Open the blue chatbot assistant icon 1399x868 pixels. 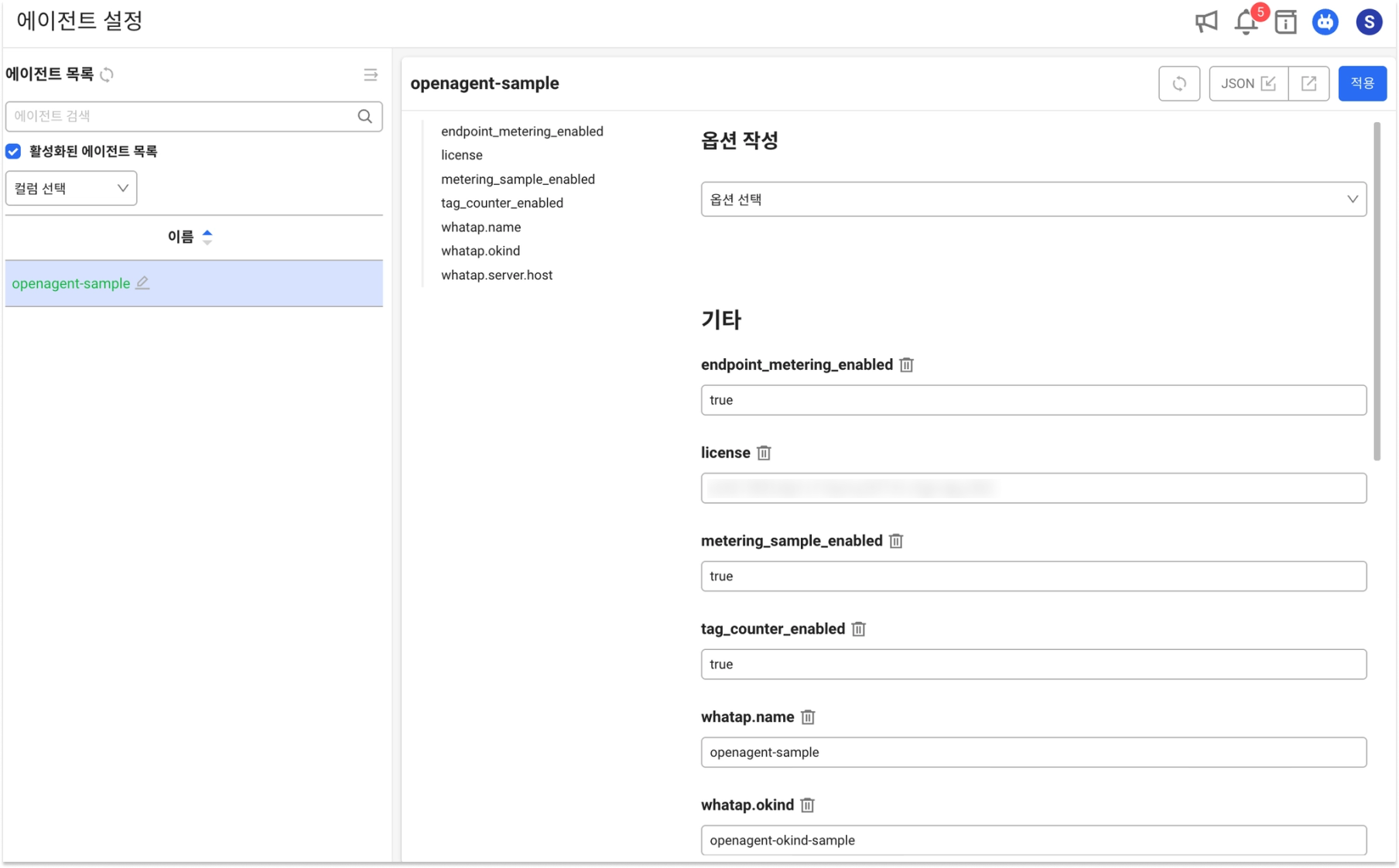pos(1325,22)
